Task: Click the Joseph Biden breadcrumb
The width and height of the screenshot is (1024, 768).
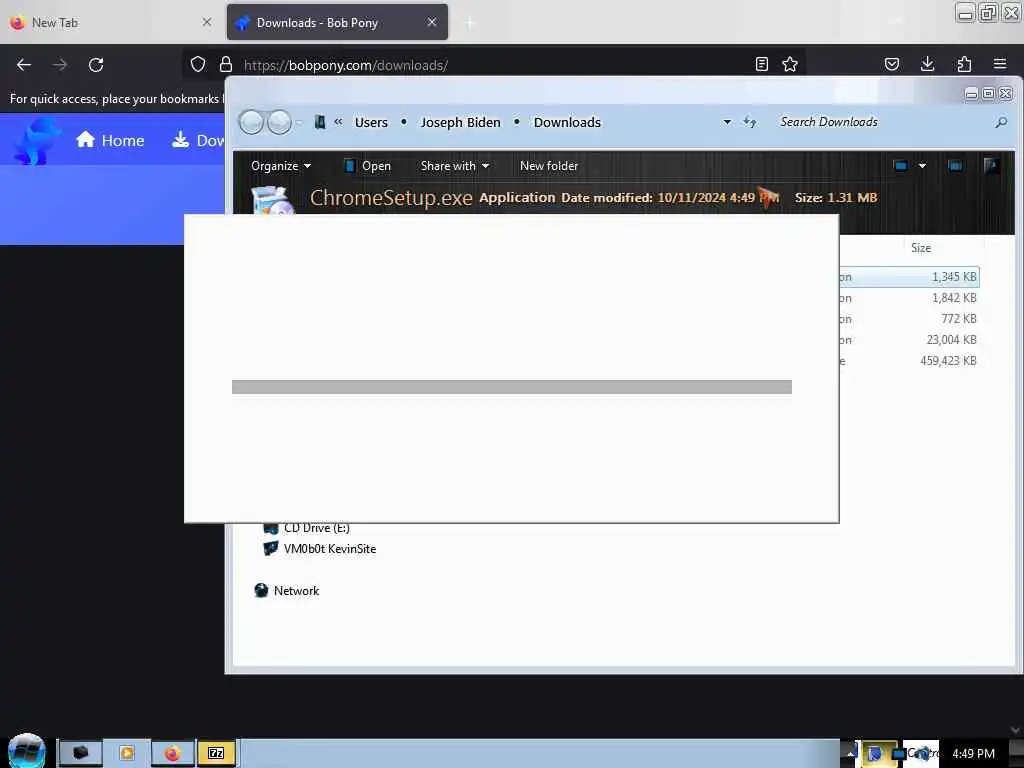Action: (x=460, y=123)
